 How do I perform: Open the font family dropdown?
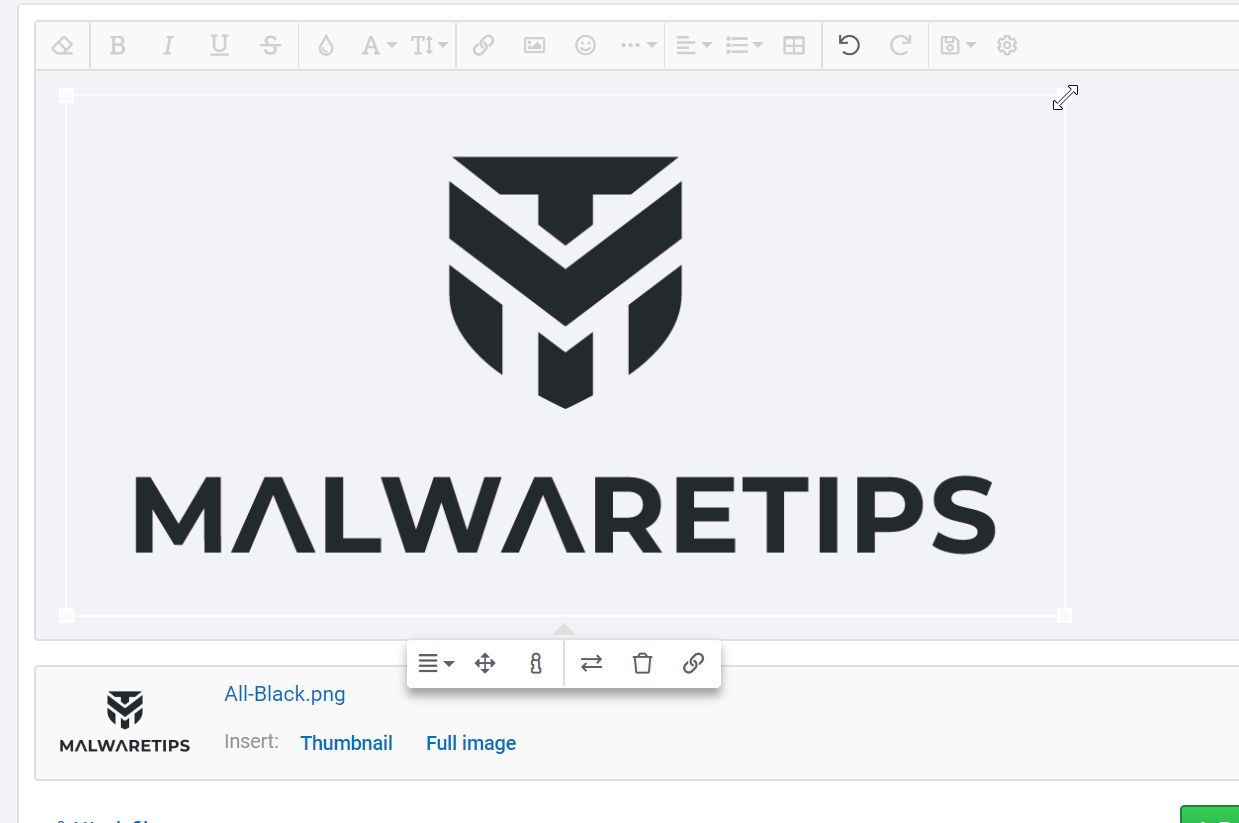[x=378, y=46]
